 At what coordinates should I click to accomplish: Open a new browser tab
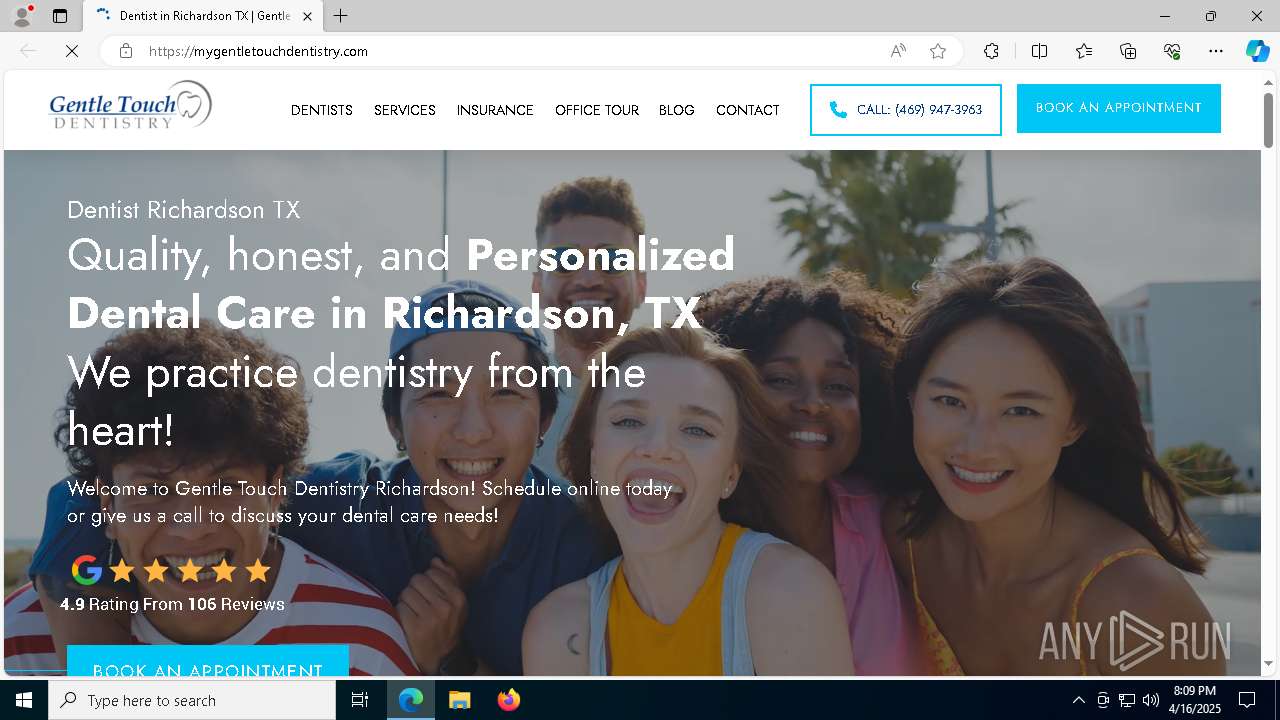[341, 16]
